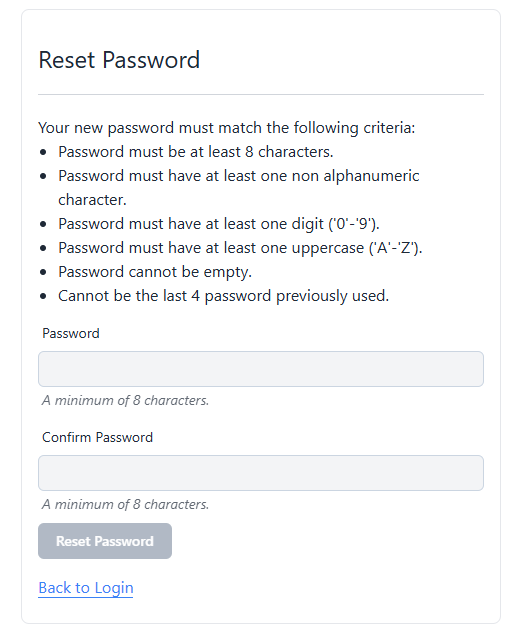Click the 'last 4 password previously used' rule
532x643 pixels.
[x=224, y=296]
